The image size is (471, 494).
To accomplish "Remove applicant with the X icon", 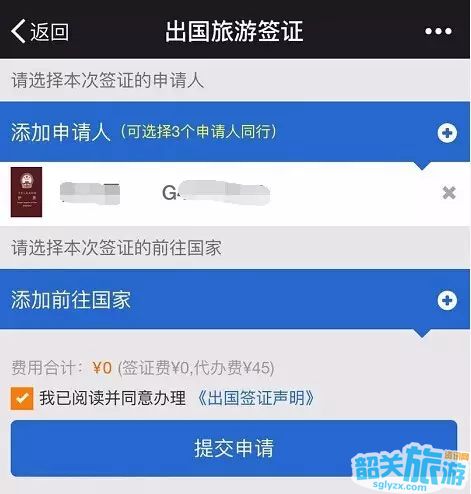I will (x=449, y=193).
